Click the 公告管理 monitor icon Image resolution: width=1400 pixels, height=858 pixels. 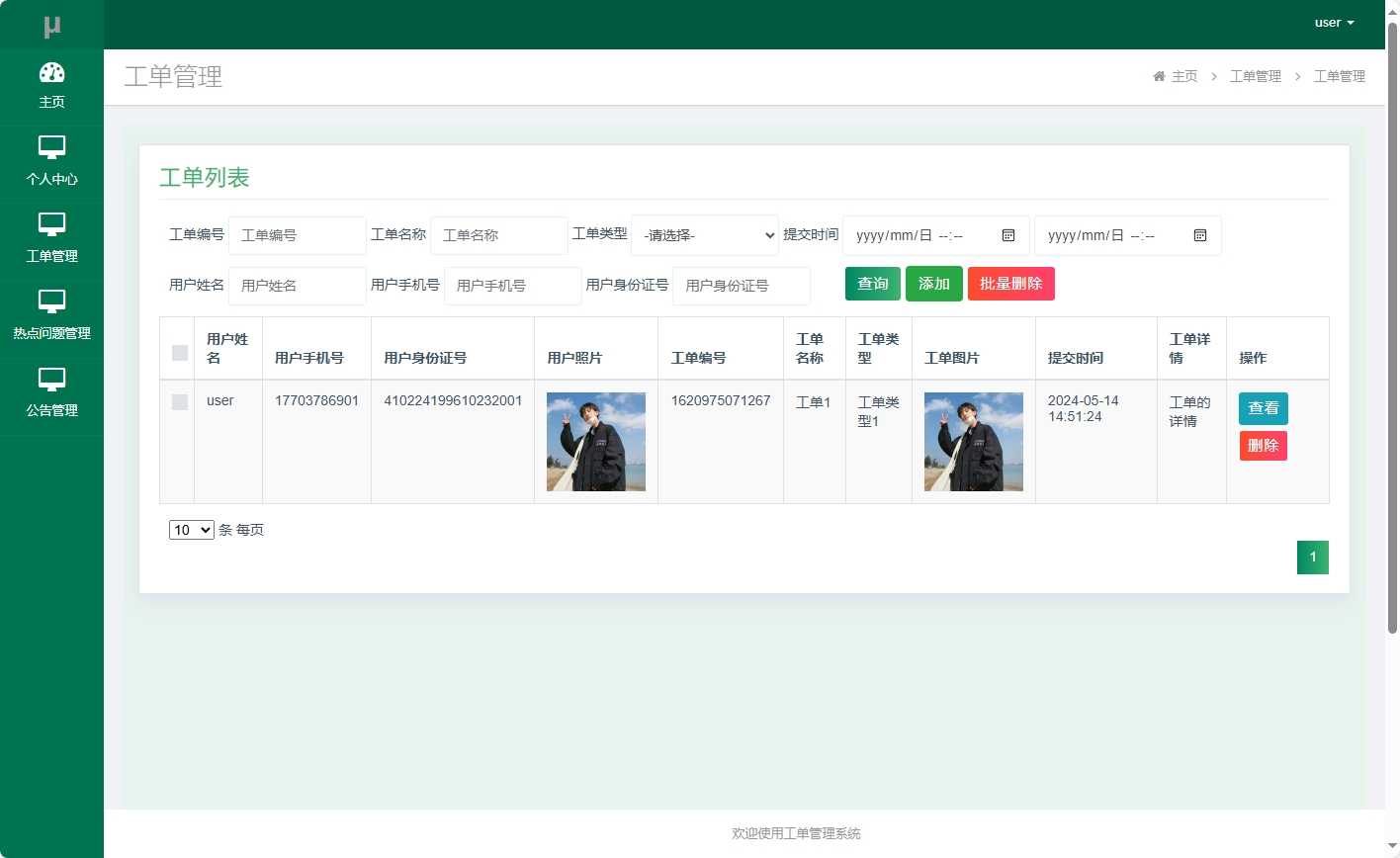(x=51, y=380)
